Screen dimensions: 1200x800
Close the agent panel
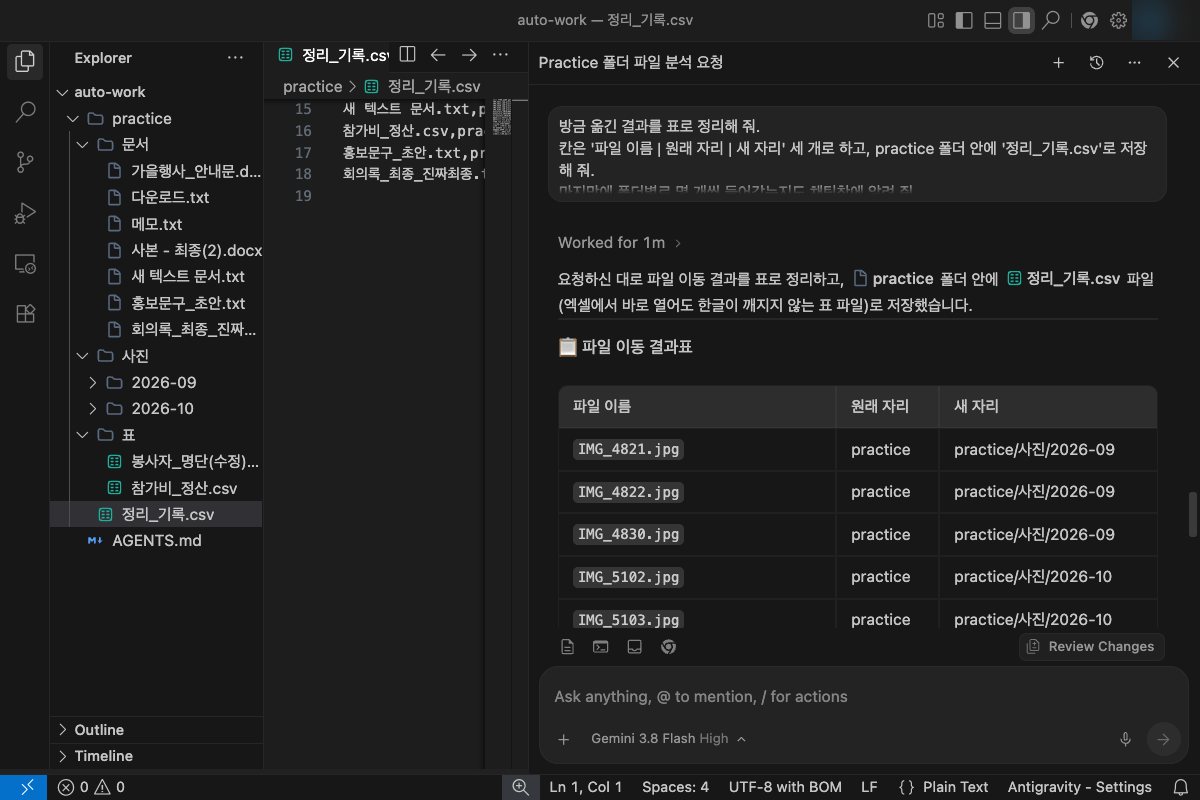coord(1173,62)
